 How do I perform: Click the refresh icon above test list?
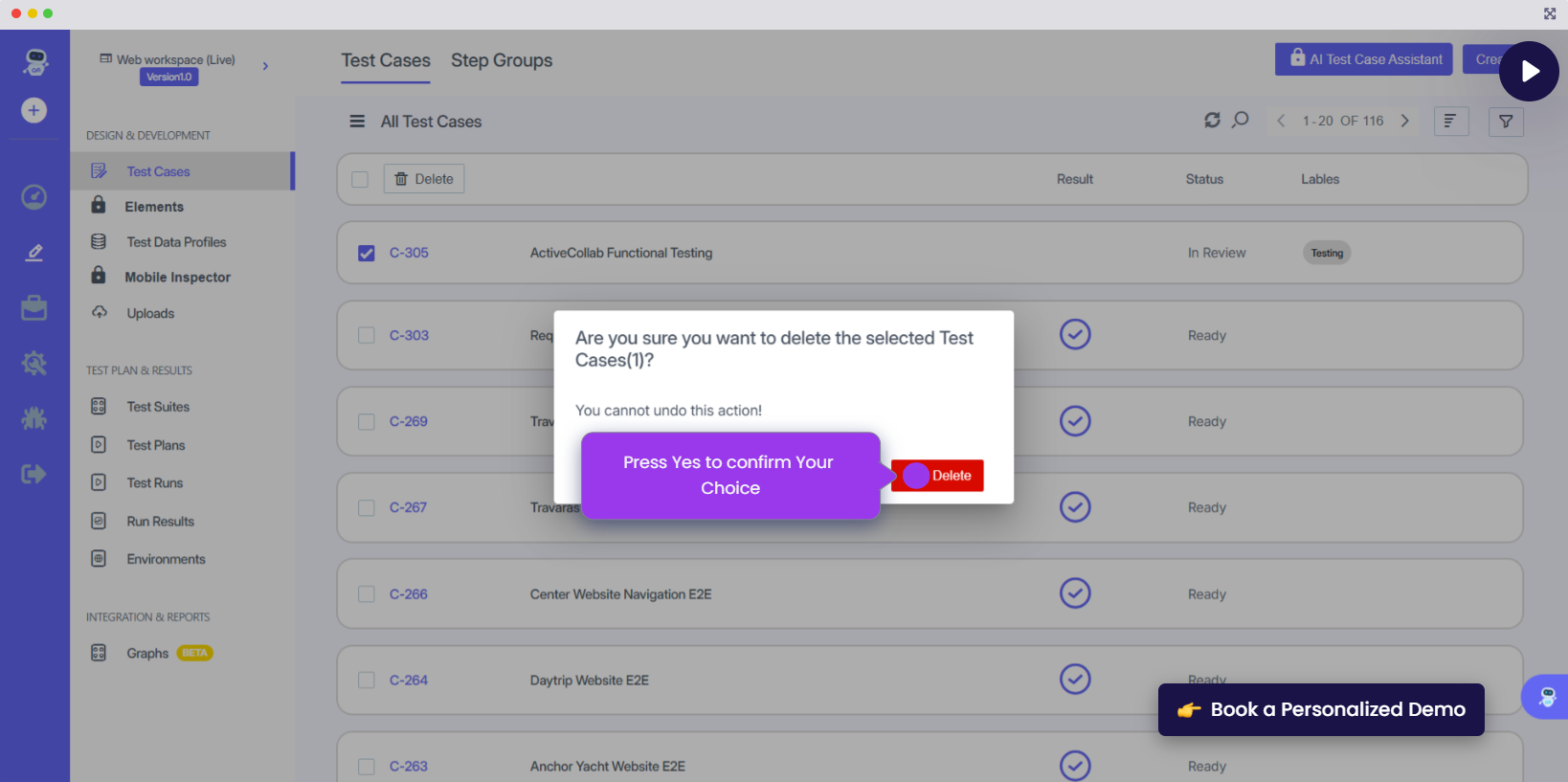(1212, 121)
